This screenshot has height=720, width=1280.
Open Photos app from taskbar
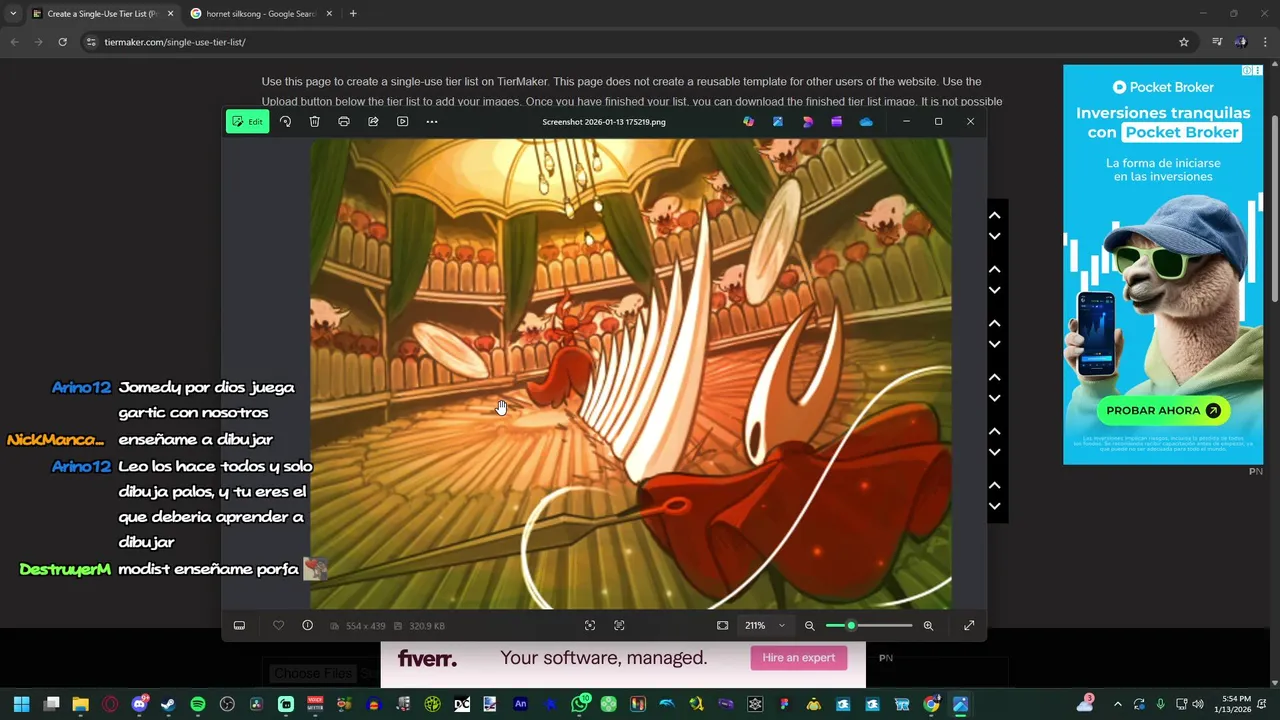point(960,704)
